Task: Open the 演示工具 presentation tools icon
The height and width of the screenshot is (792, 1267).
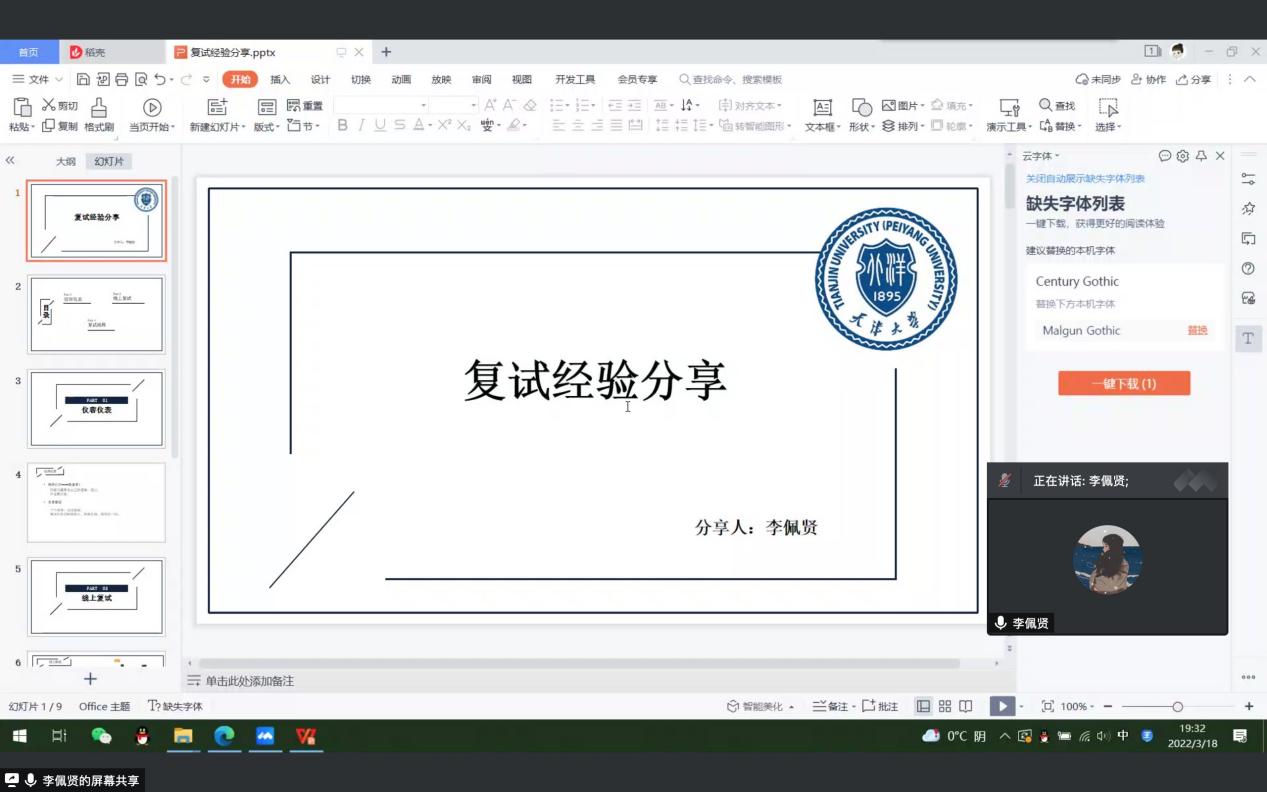Action: 1009,107
